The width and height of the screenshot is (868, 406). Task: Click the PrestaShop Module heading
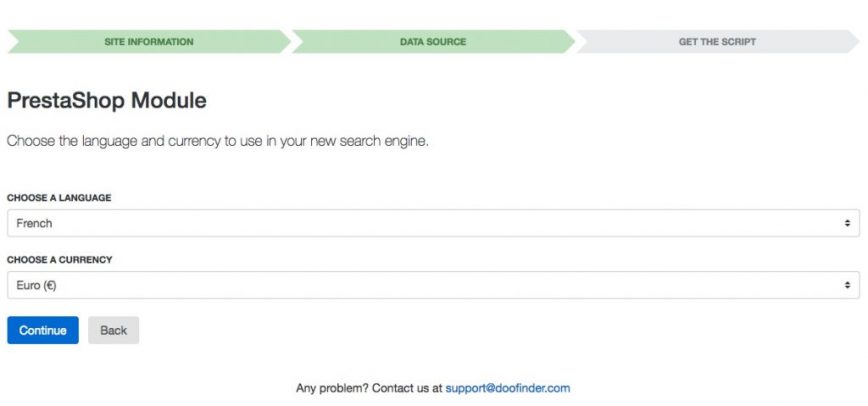(107, 101)
